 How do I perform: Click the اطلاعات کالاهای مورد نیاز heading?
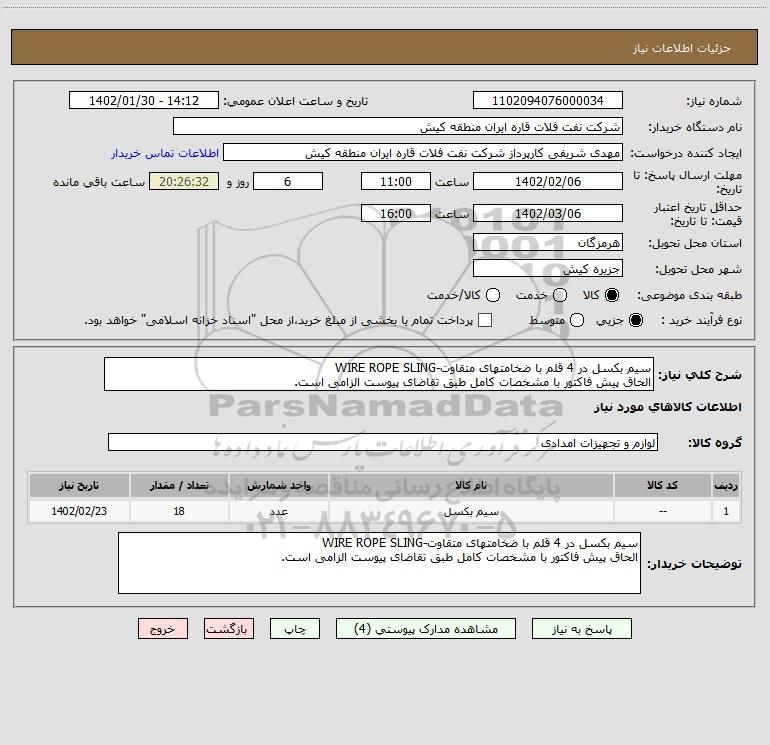pyautogui.click(x=668, y=408)
